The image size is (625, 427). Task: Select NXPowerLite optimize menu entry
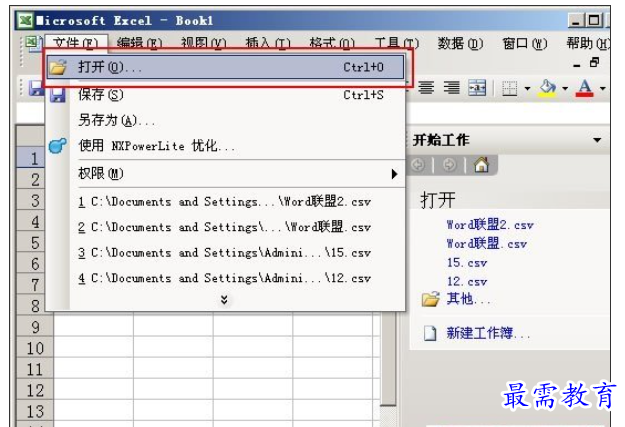pyautogui.click(x=226, y=146)
